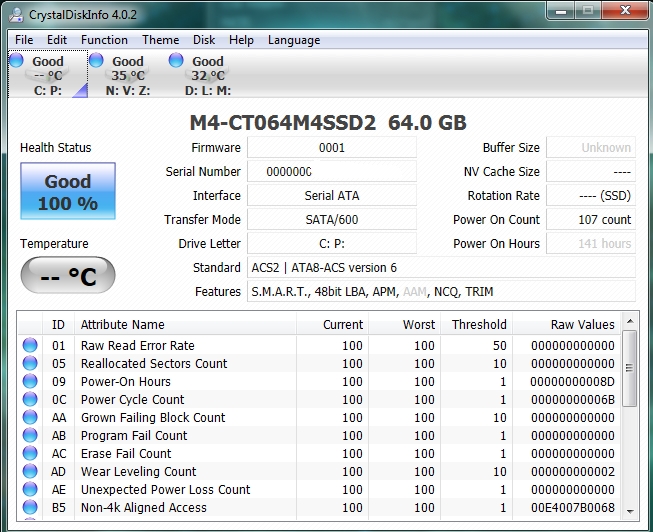The height and width of the screenshot is (532, 653).
Task: Open the Help menu
Action: click(x=241, y=40)
